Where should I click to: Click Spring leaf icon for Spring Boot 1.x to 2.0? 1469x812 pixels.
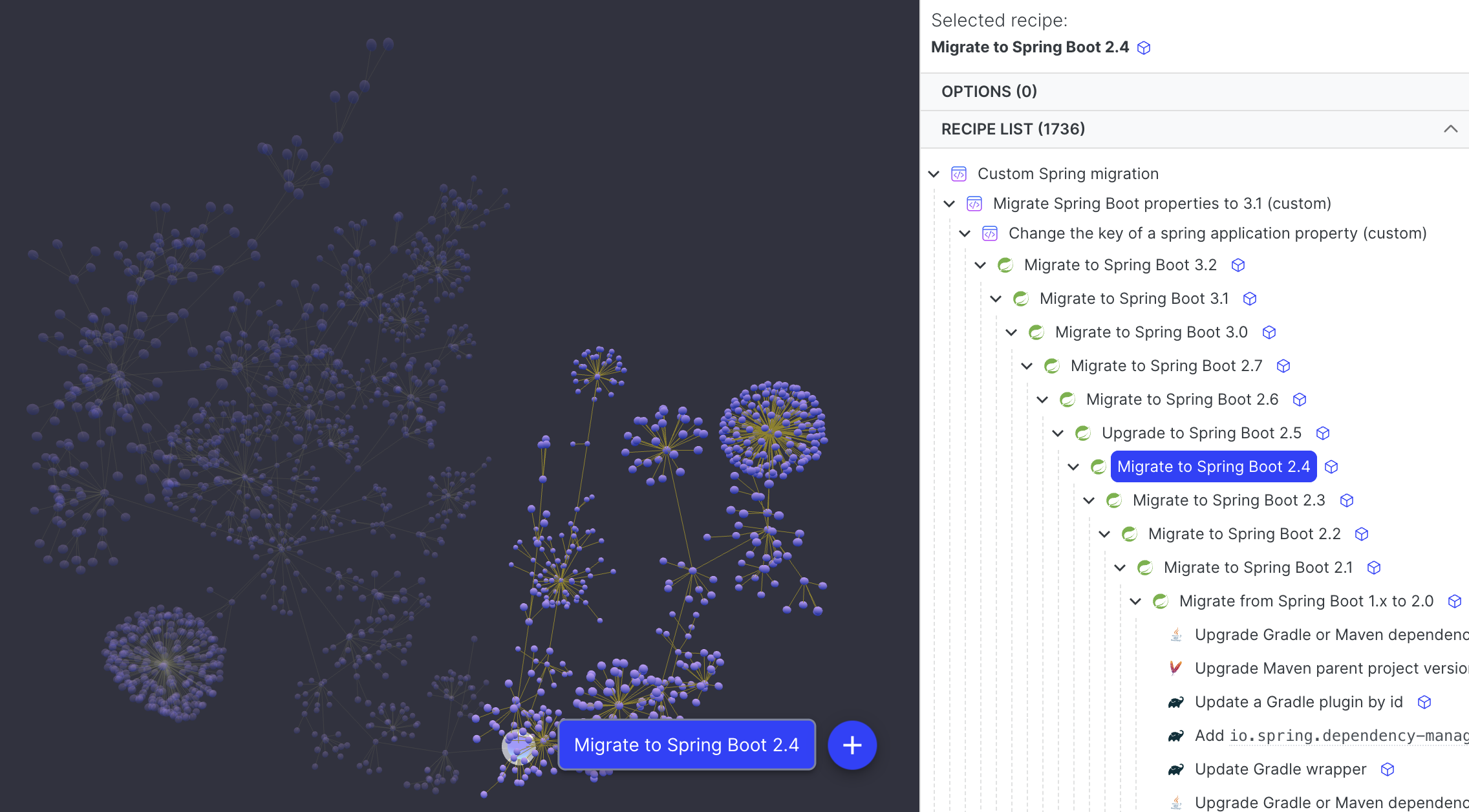pos(1161,601)
